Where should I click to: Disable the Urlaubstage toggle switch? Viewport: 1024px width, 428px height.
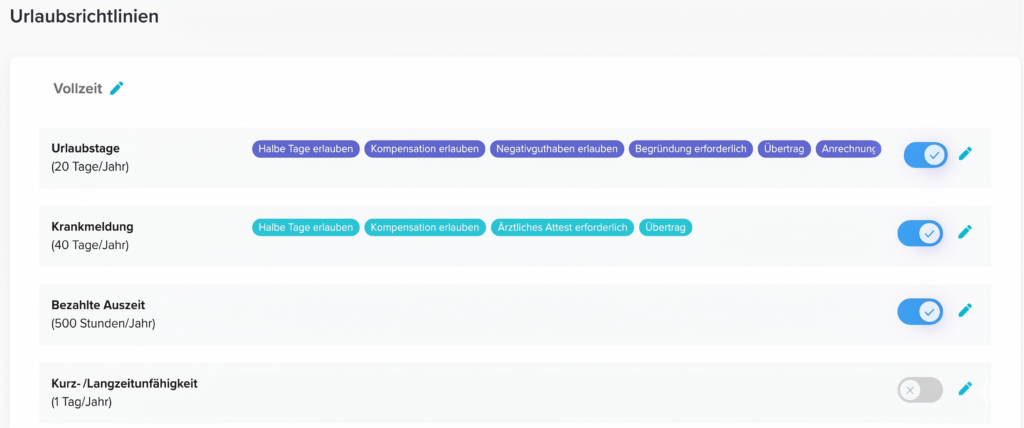click(x=925, y=155)
